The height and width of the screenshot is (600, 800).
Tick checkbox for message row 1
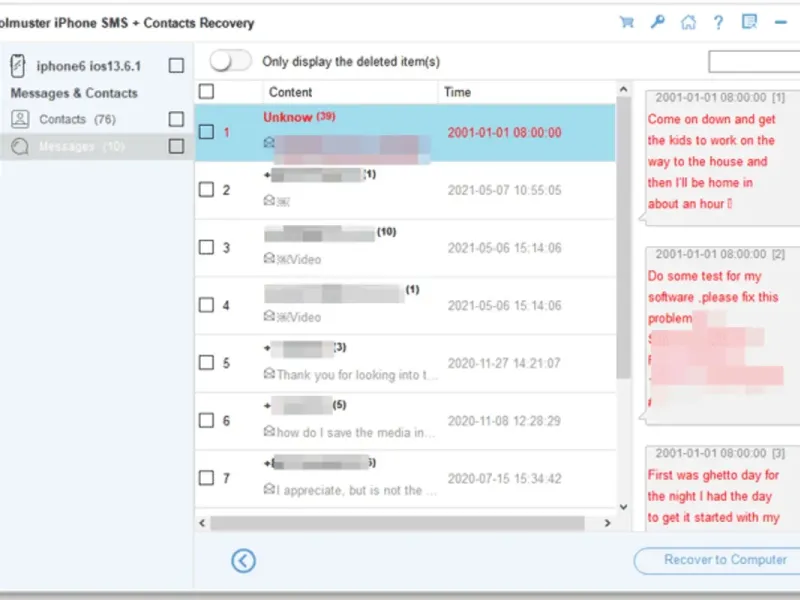point(206,132)
